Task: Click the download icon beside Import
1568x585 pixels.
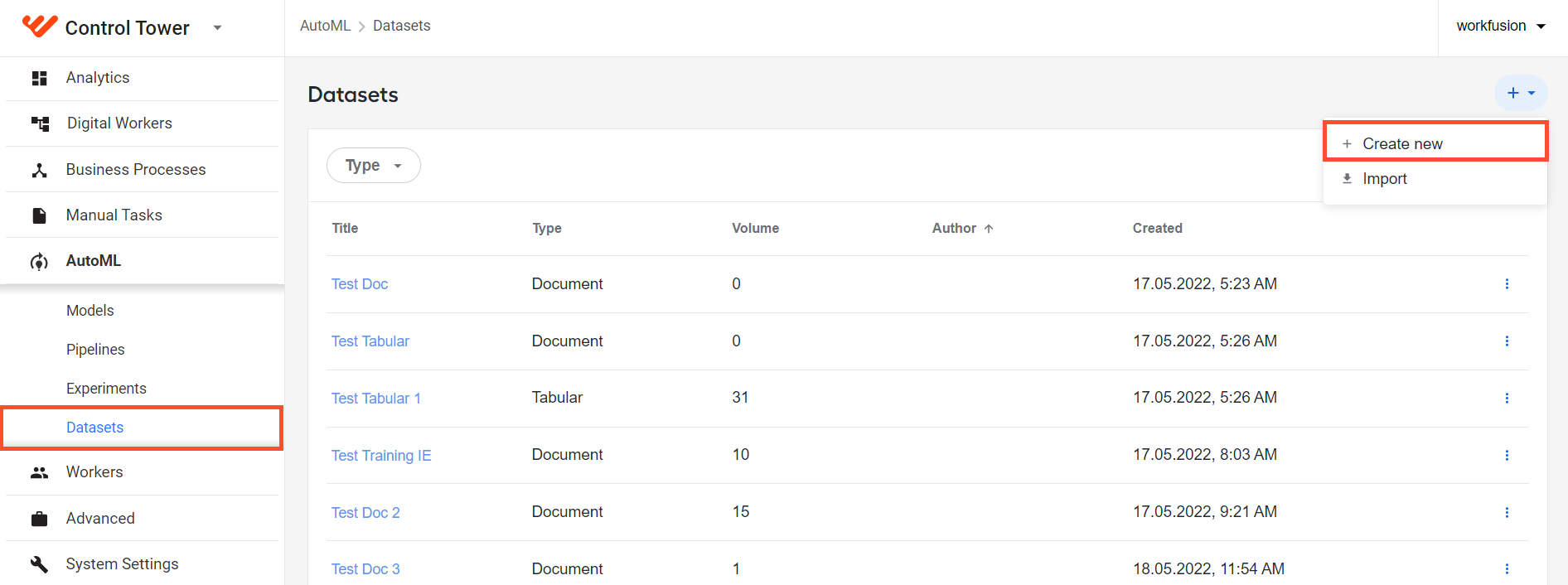Action: 1347,179
